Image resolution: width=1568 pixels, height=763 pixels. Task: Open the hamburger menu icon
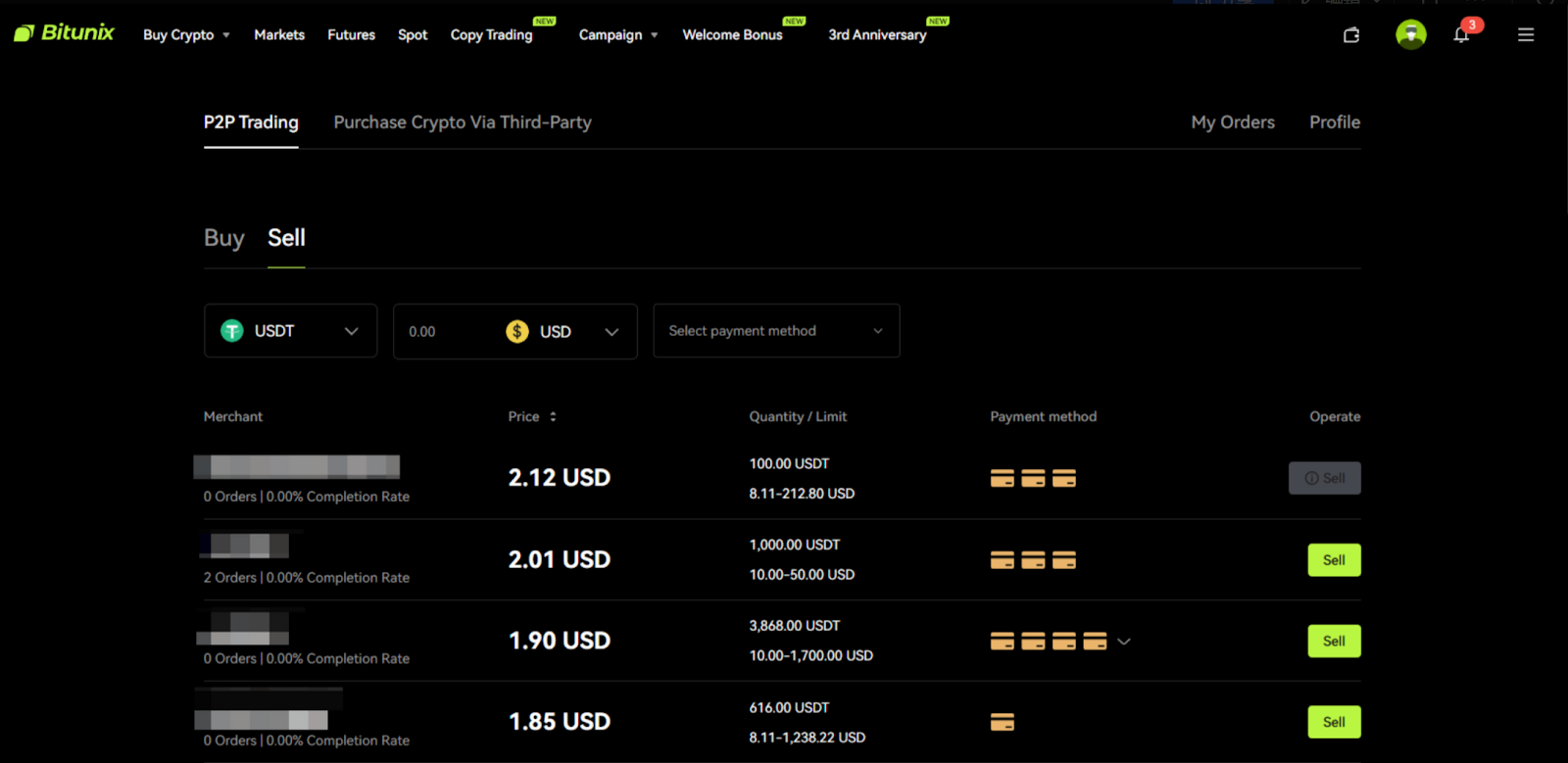click(1526, 35)
